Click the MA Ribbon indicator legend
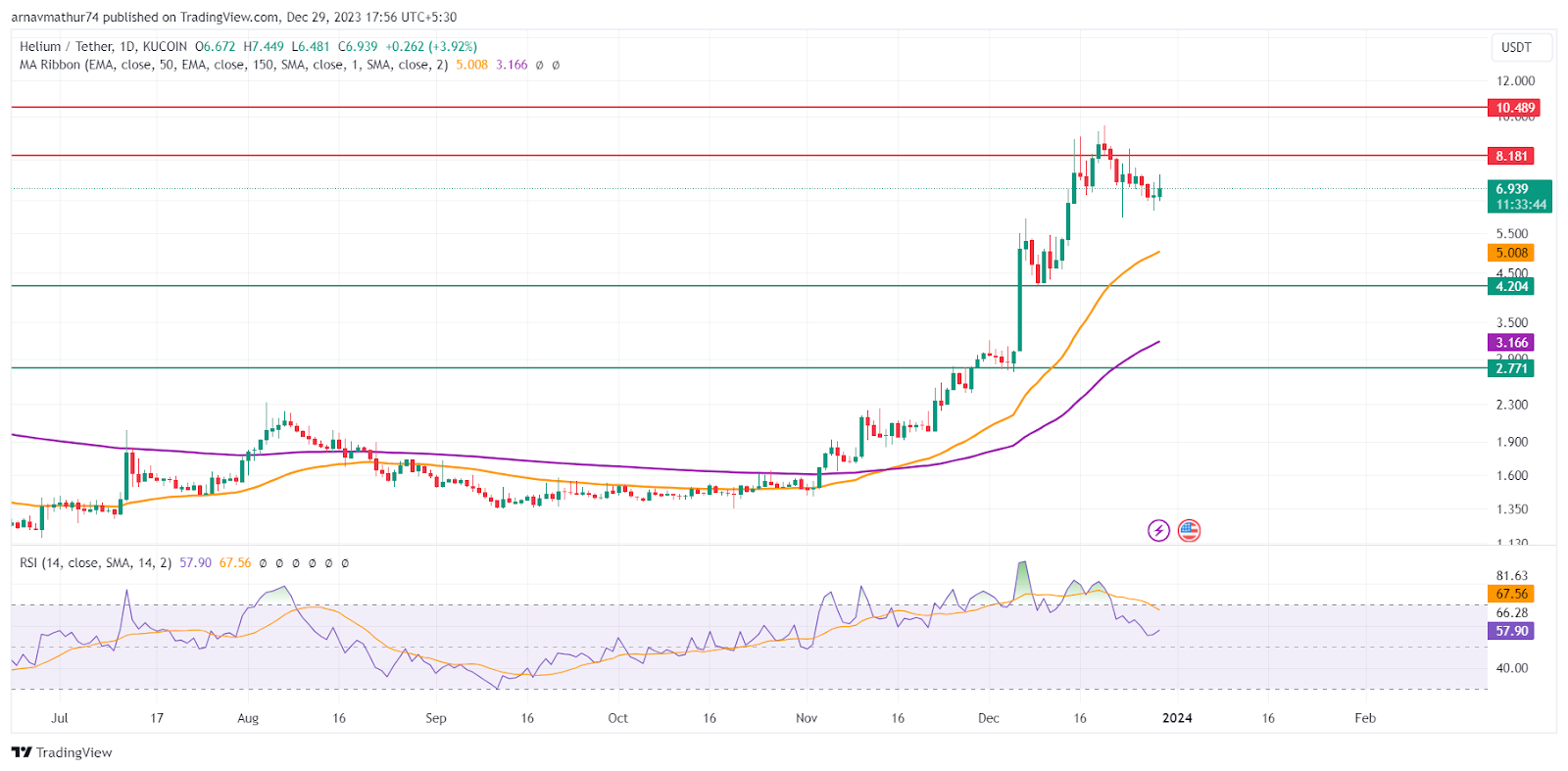1568x771 pixels. (234, 65)
